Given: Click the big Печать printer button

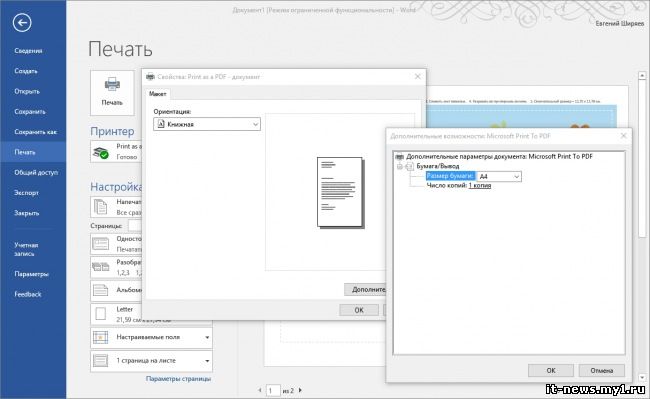Looking at the screenshot, I should click(112, 92).
